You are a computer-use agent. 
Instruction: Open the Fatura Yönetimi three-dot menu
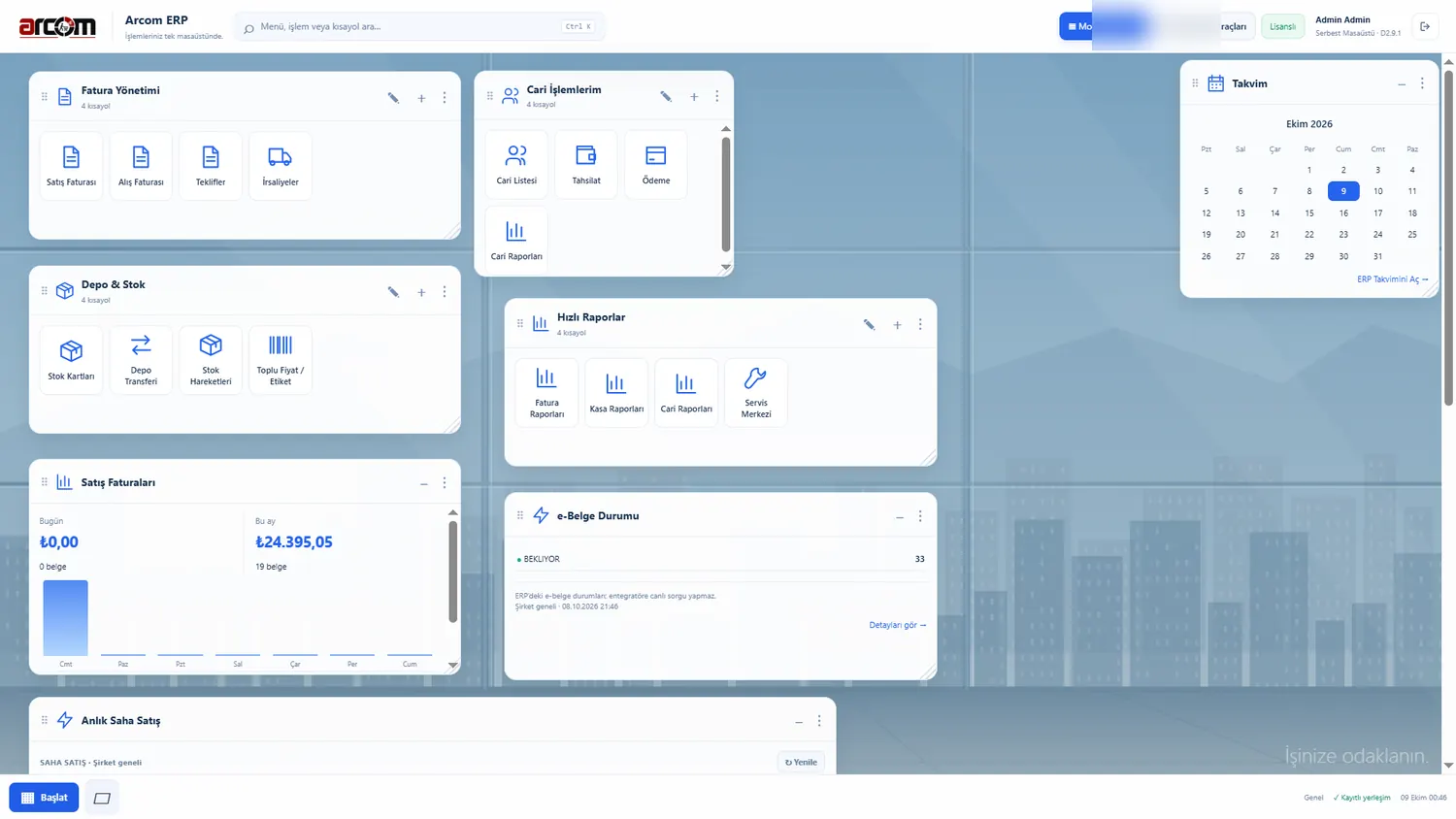445,98
